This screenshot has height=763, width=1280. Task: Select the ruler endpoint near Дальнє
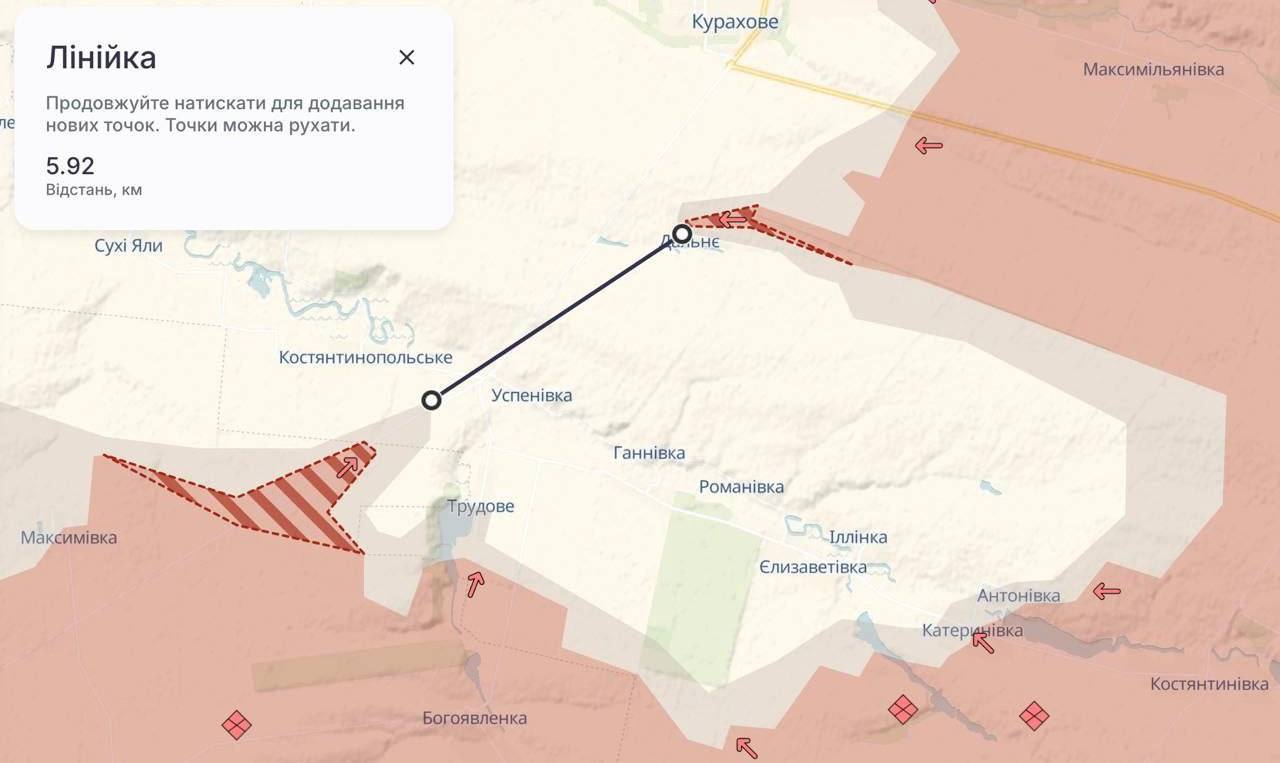682,235
